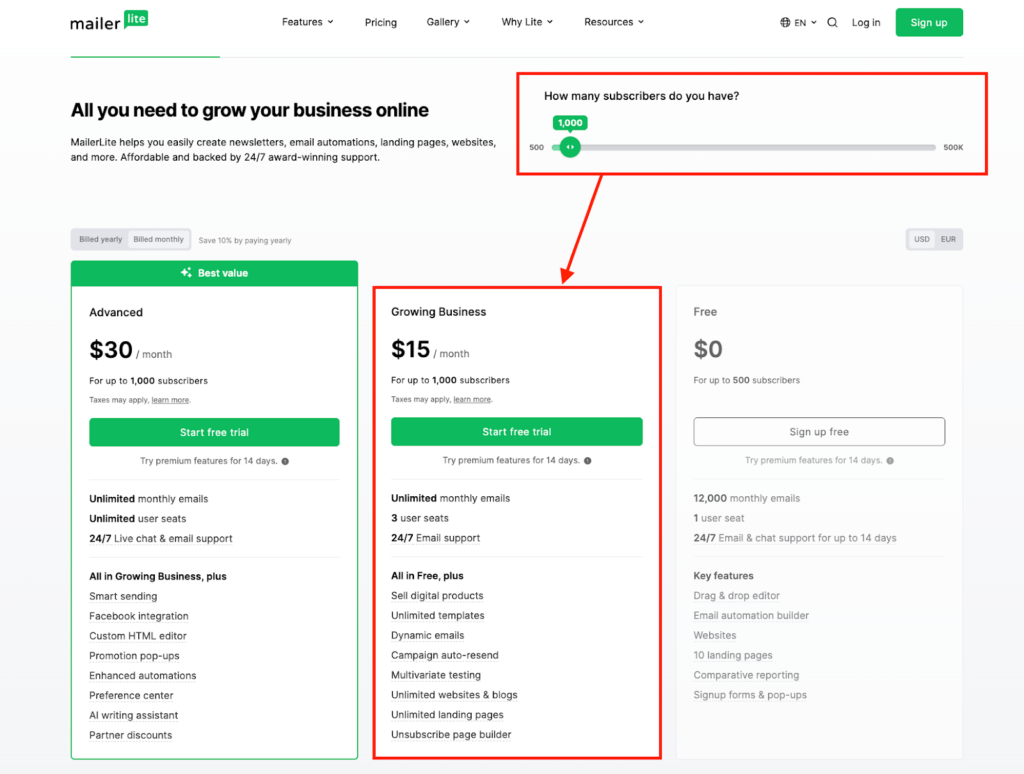The height and width of the screenshot is (774, 1024).
Task: Open the Features dropdown menu
Action: click(x=307, y=21)
